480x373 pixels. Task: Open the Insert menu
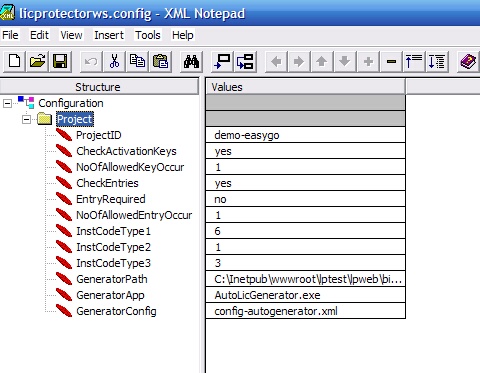click(109, 35)
